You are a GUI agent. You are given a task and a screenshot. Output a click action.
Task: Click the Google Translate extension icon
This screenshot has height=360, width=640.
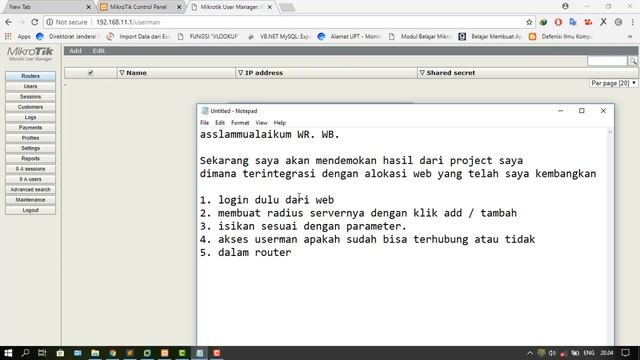click(573, 22)
